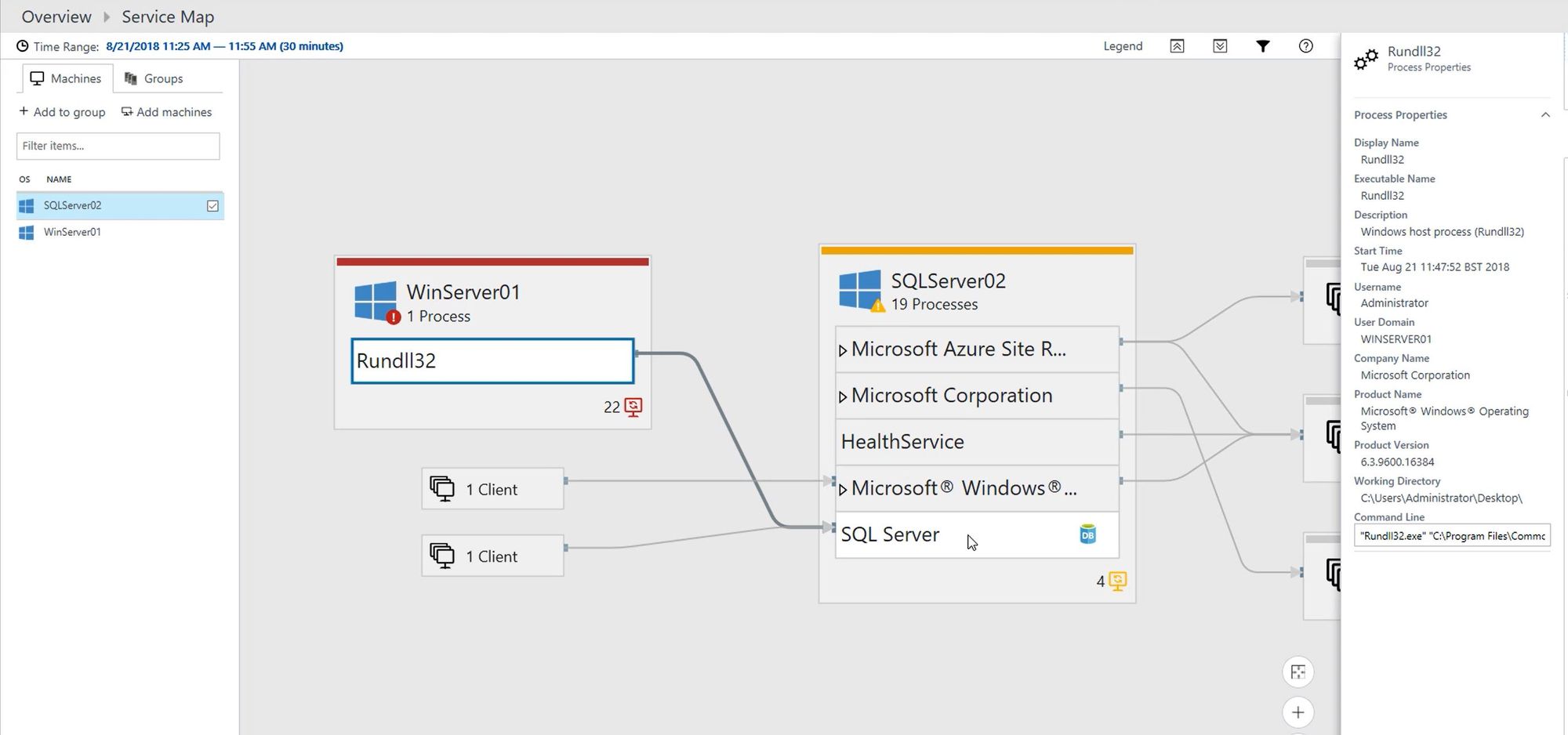Click the NAME column header
The height and width of the screenshot is (735, 1568).
point(59,179)
